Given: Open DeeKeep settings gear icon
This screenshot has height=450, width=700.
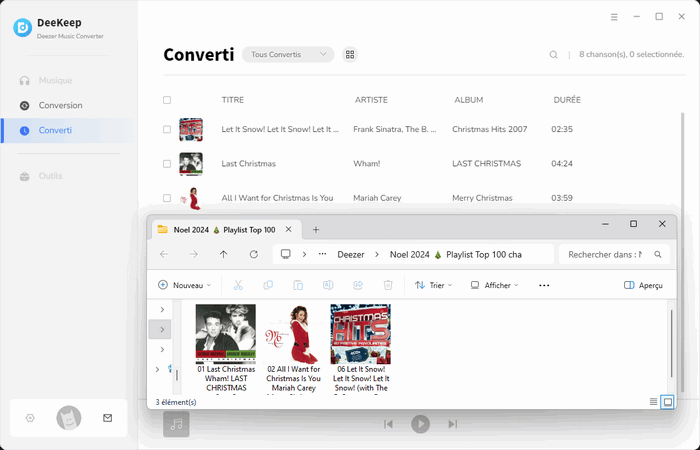Looking at the screenshot, I should 30,418.
